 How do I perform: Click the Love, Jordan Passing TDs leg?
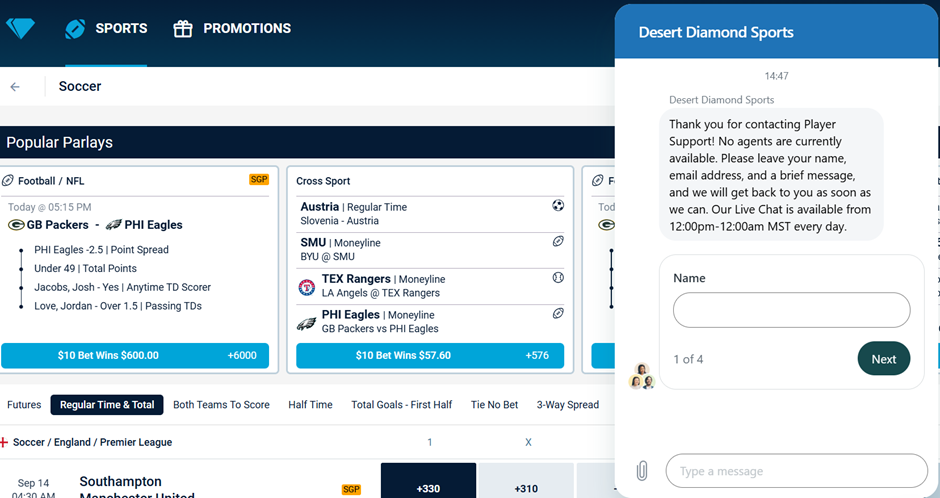point(118,306)
